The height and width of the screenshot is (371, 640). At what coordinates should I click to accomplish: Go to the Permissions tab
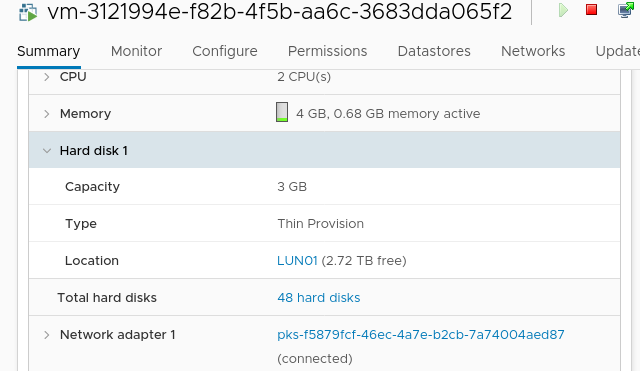tap(327, 51)
